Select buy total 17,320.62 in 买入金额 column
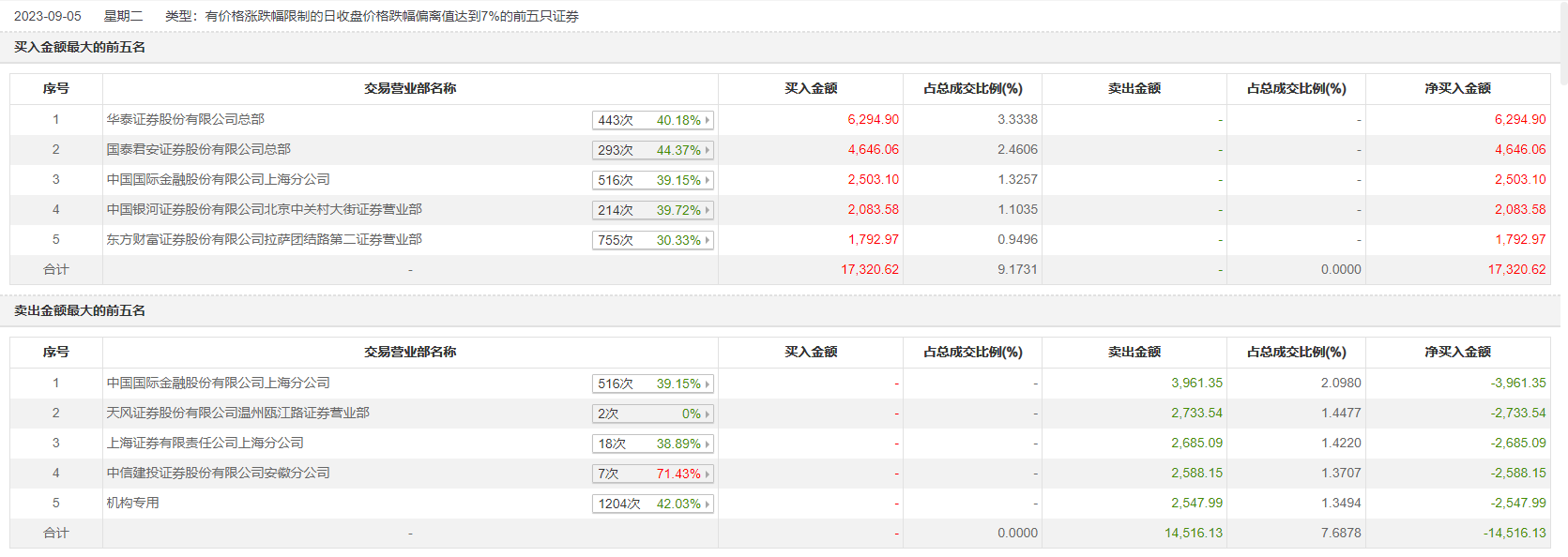Viewport: 1568px width, 557px height. pyautogui.click(x=870, y=269)
